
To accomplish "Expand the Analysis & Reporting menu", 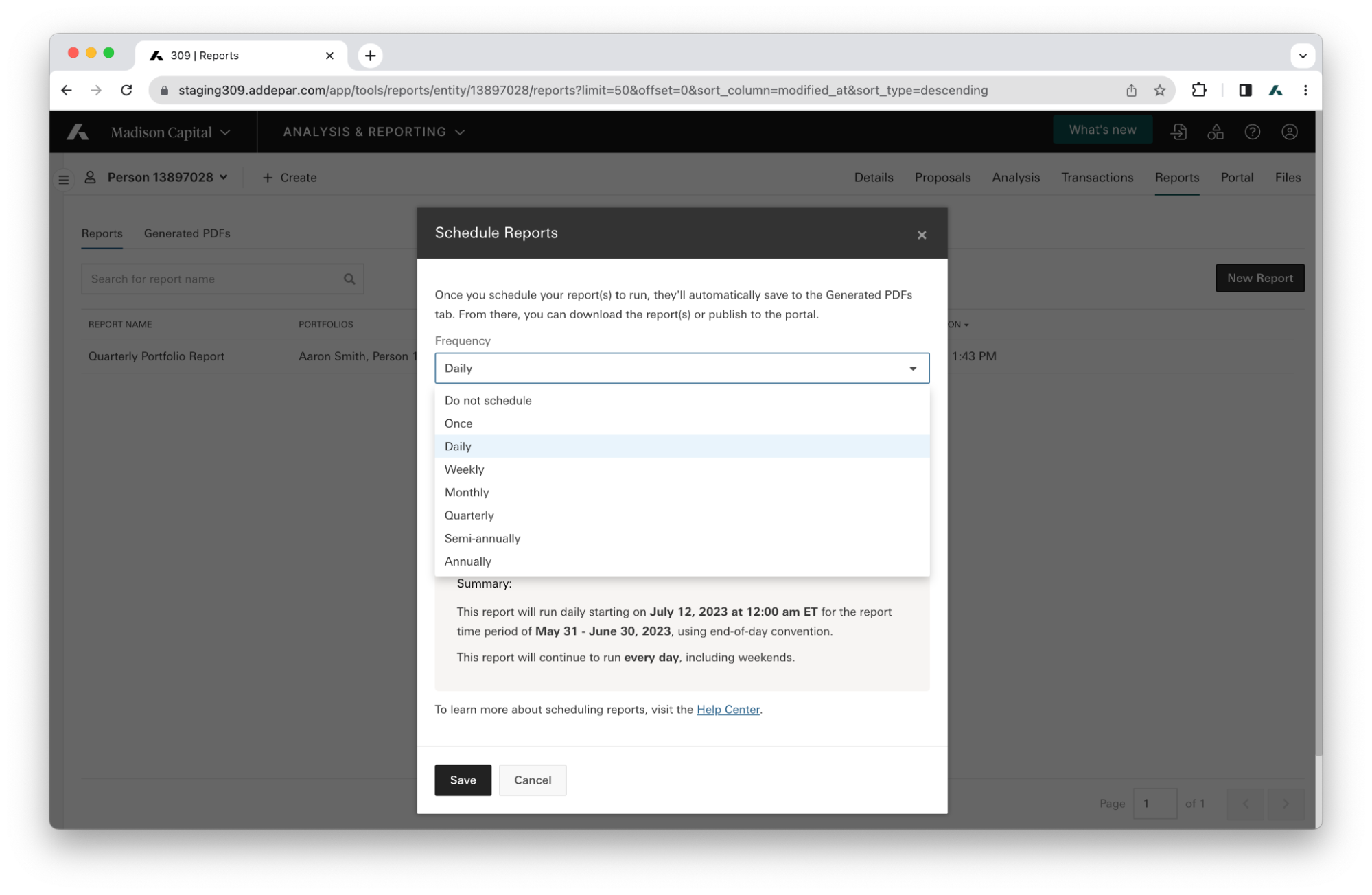I will click(374, 131).
